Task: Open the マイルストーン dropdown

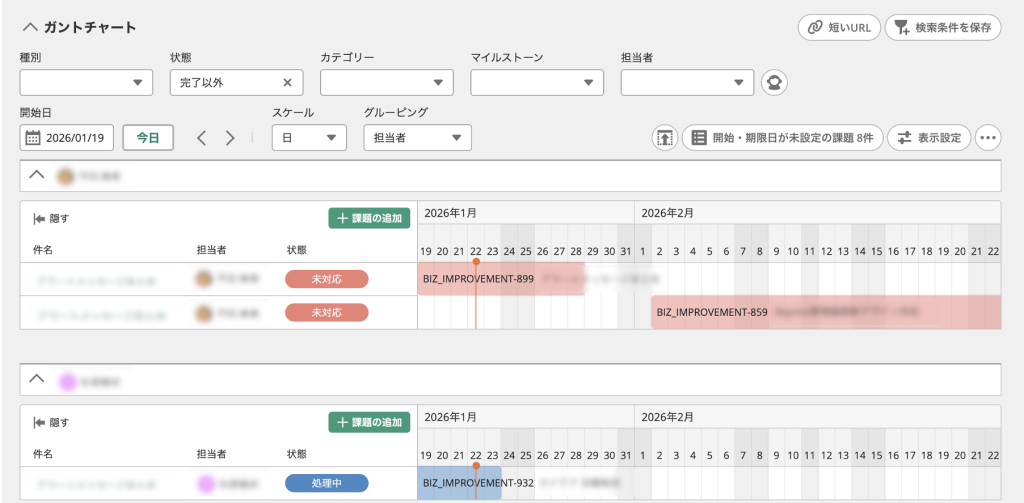Action: (537, 83)
